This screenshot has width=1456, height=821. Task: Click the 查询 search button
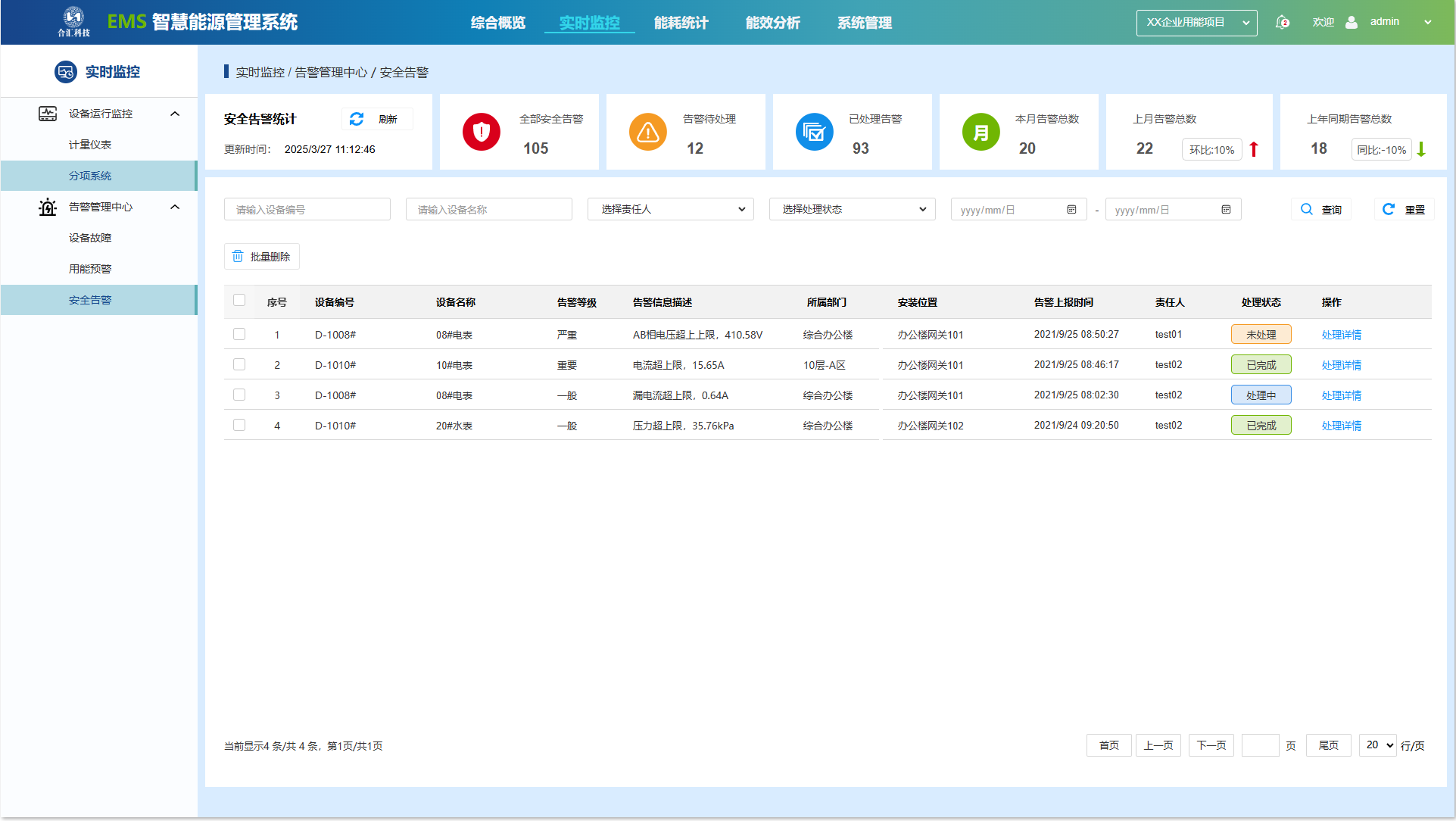pos(1320,210)
